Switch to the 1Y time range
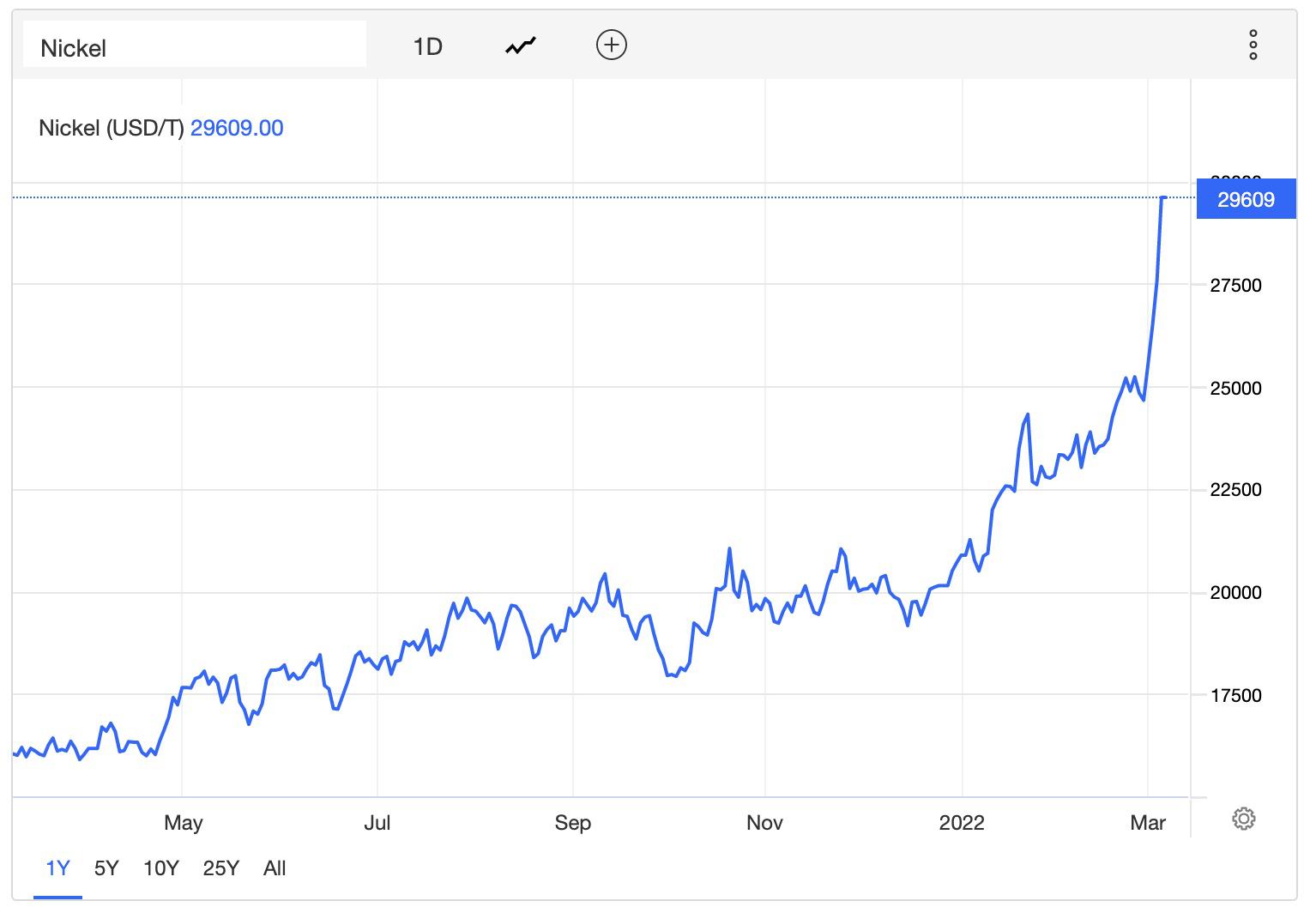The width and height of the screenshot is (1316, 913). pos(57,868)
